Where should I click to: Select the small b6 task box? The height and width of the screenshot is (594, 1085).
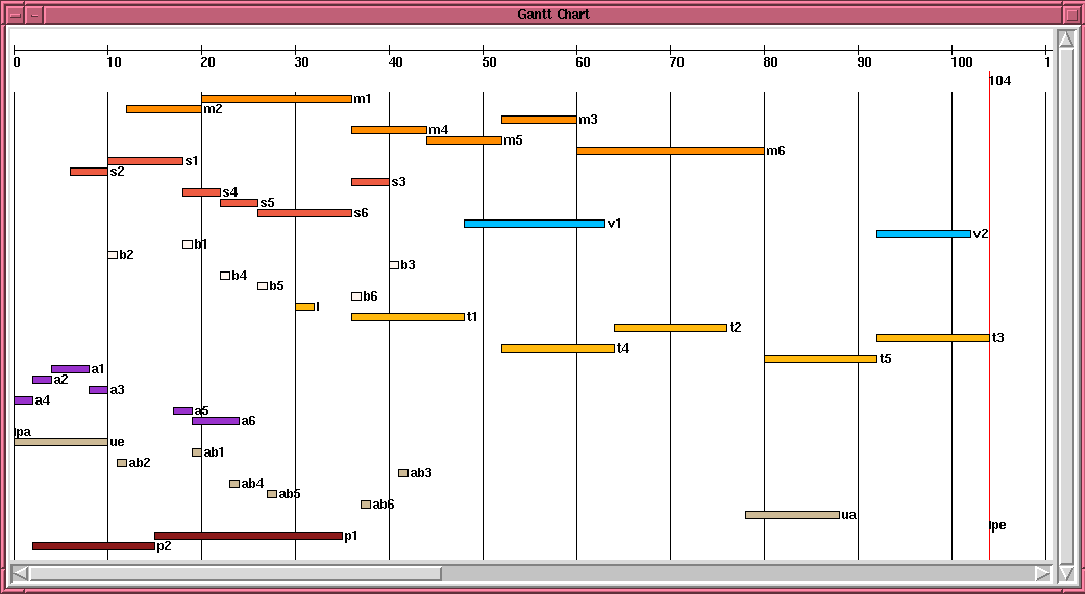click(x=356, y=296)
